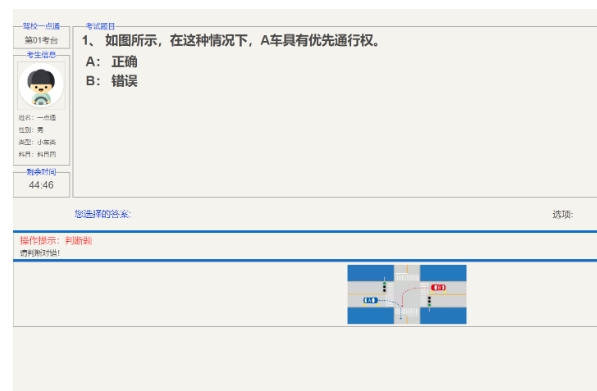Click the 您选择的答案 label
This screenshot has height=391, width=597.
(x=103, y=214)
